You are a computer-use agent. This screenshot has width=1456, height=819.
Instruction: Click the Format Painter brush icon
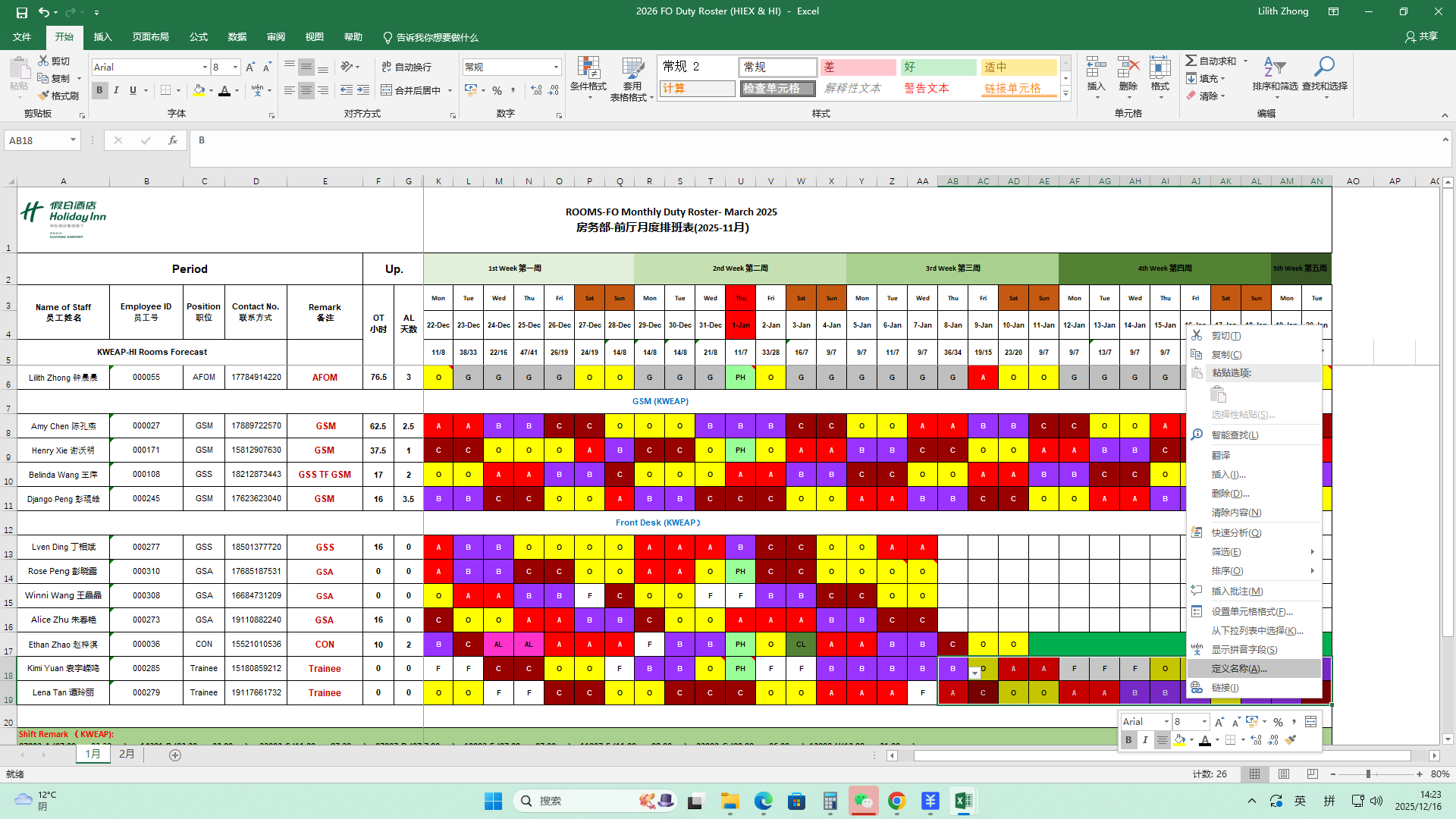44,96
